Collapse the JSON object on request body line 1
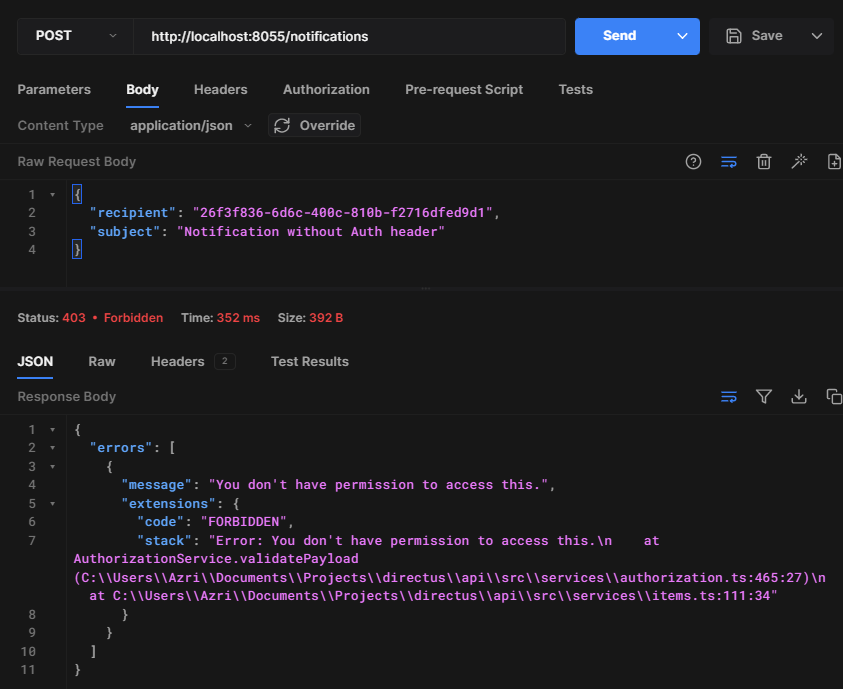This screenshot has height=689, width=843. click(53, 194)
